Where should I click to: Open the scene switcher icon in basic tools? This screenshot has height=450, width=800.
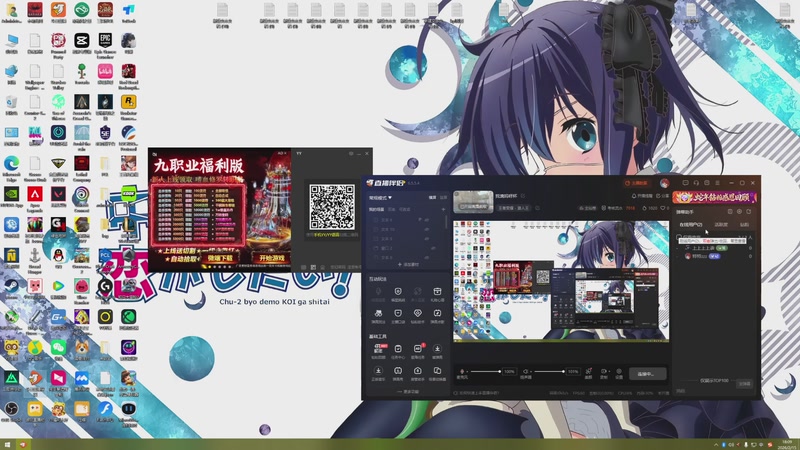pyautogui.click(x=437, y=371)
